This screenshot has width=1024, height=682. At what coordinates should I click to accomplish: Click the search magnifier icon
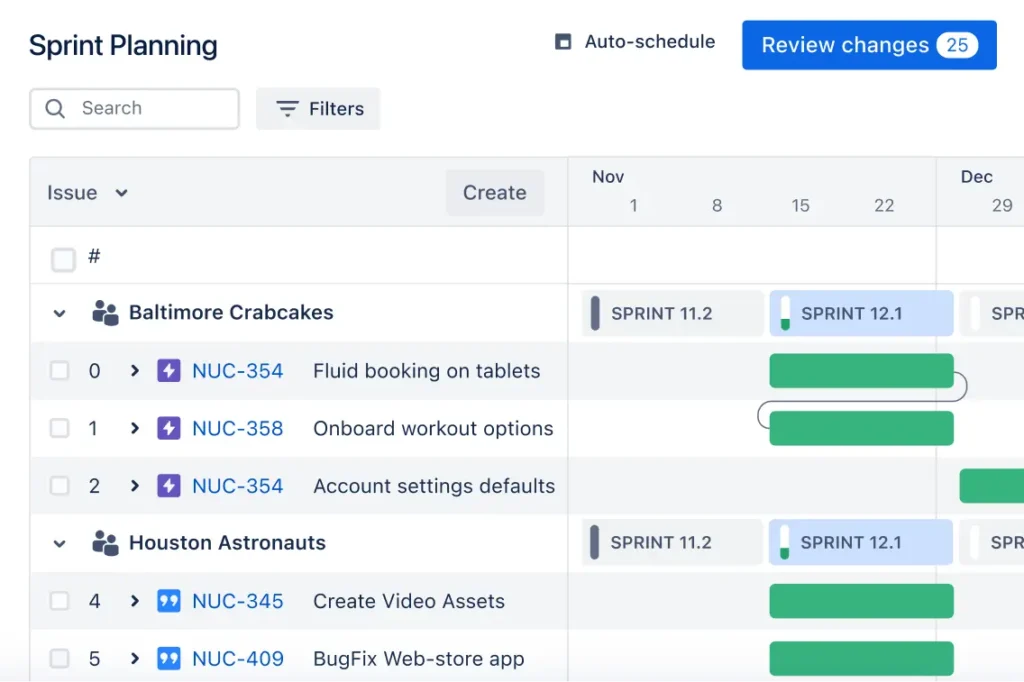coord(55,108)
